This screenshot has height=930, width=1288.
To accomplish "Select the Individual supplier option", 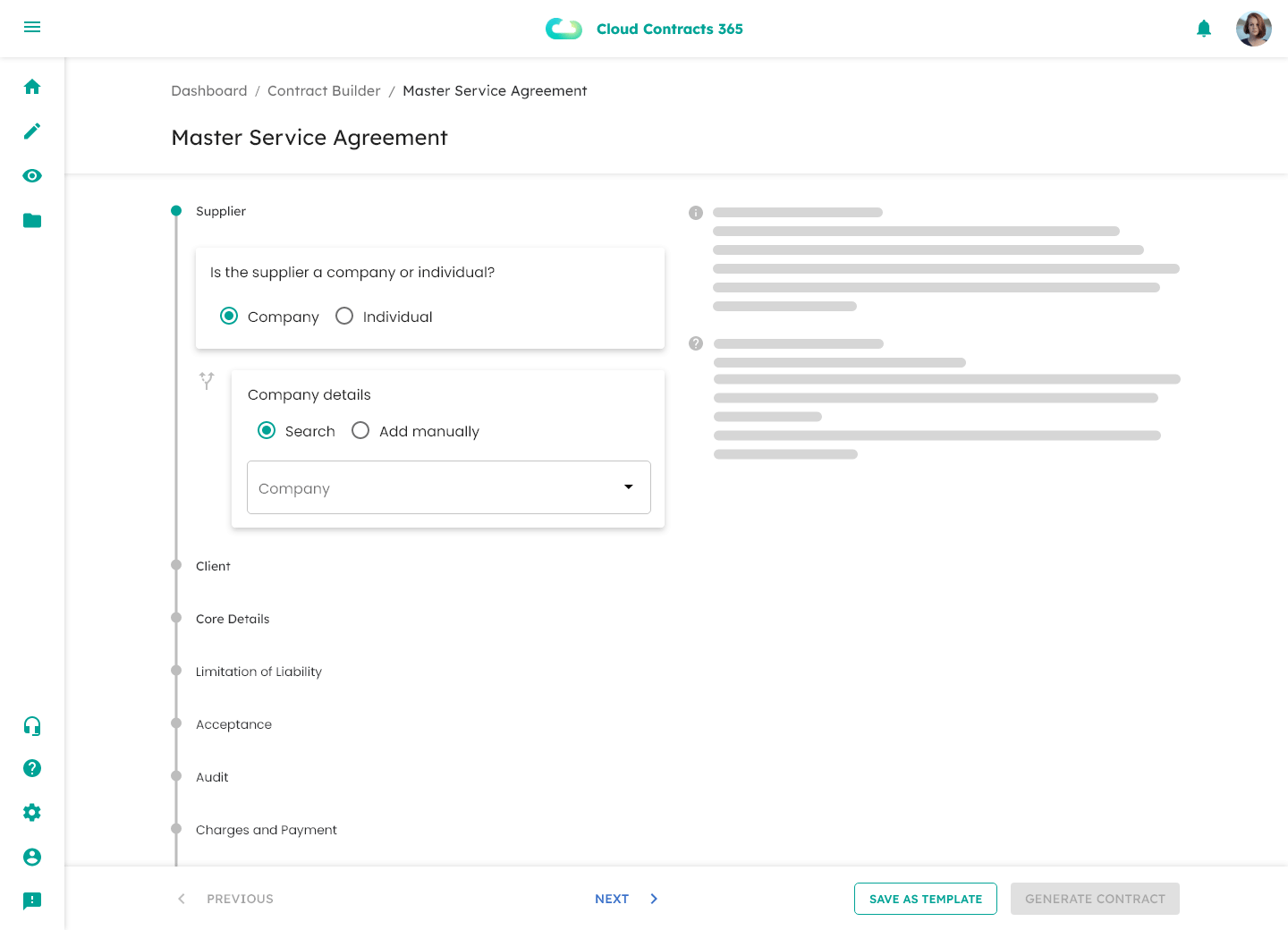I will tap(344, 316).
